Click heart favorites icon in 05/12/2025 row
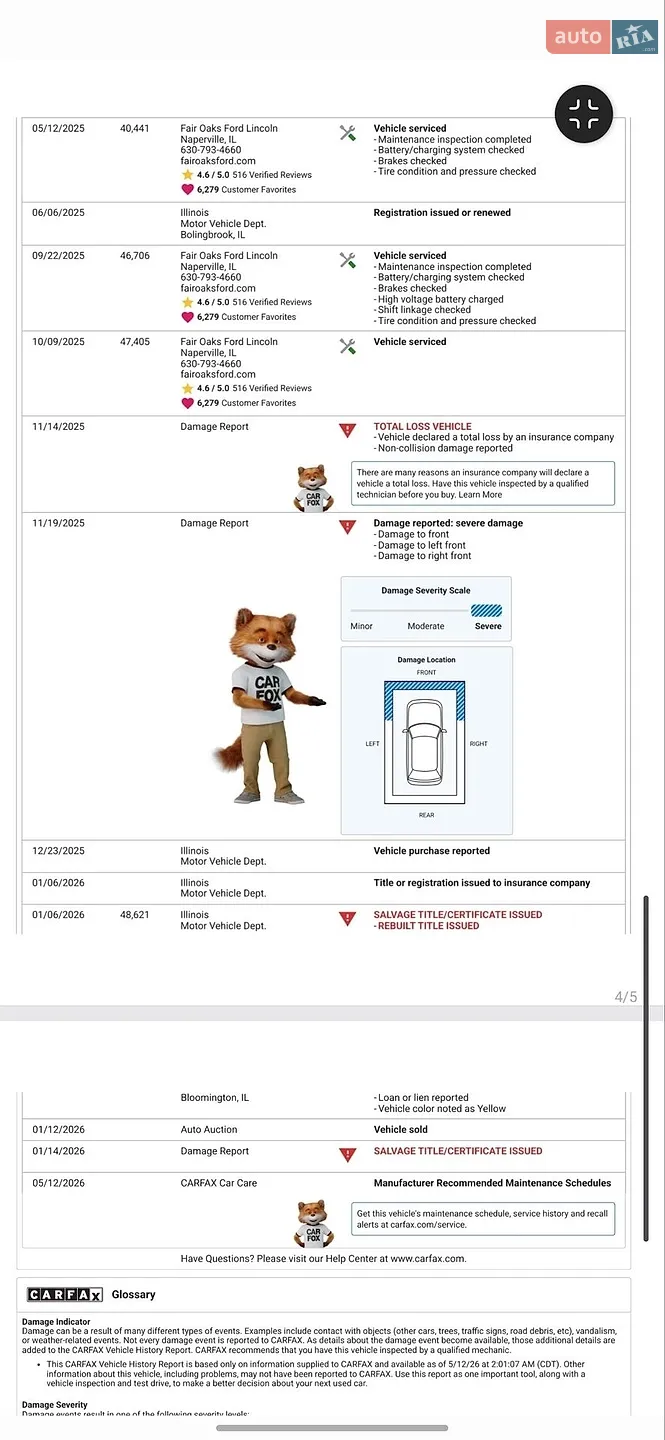665x1440 pixels. [187, 189]
